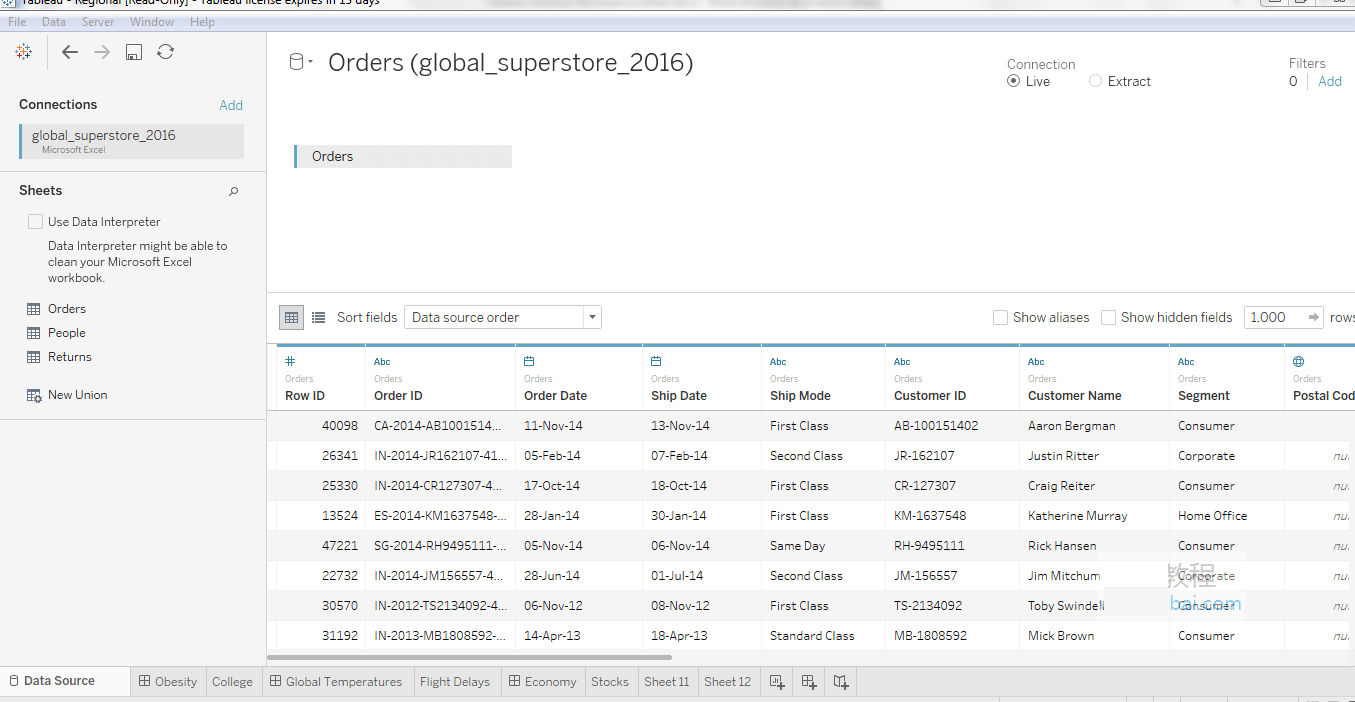Go to the Sheet 12 tab
This screenshot has width=1355, height=702.
(727, 682)
